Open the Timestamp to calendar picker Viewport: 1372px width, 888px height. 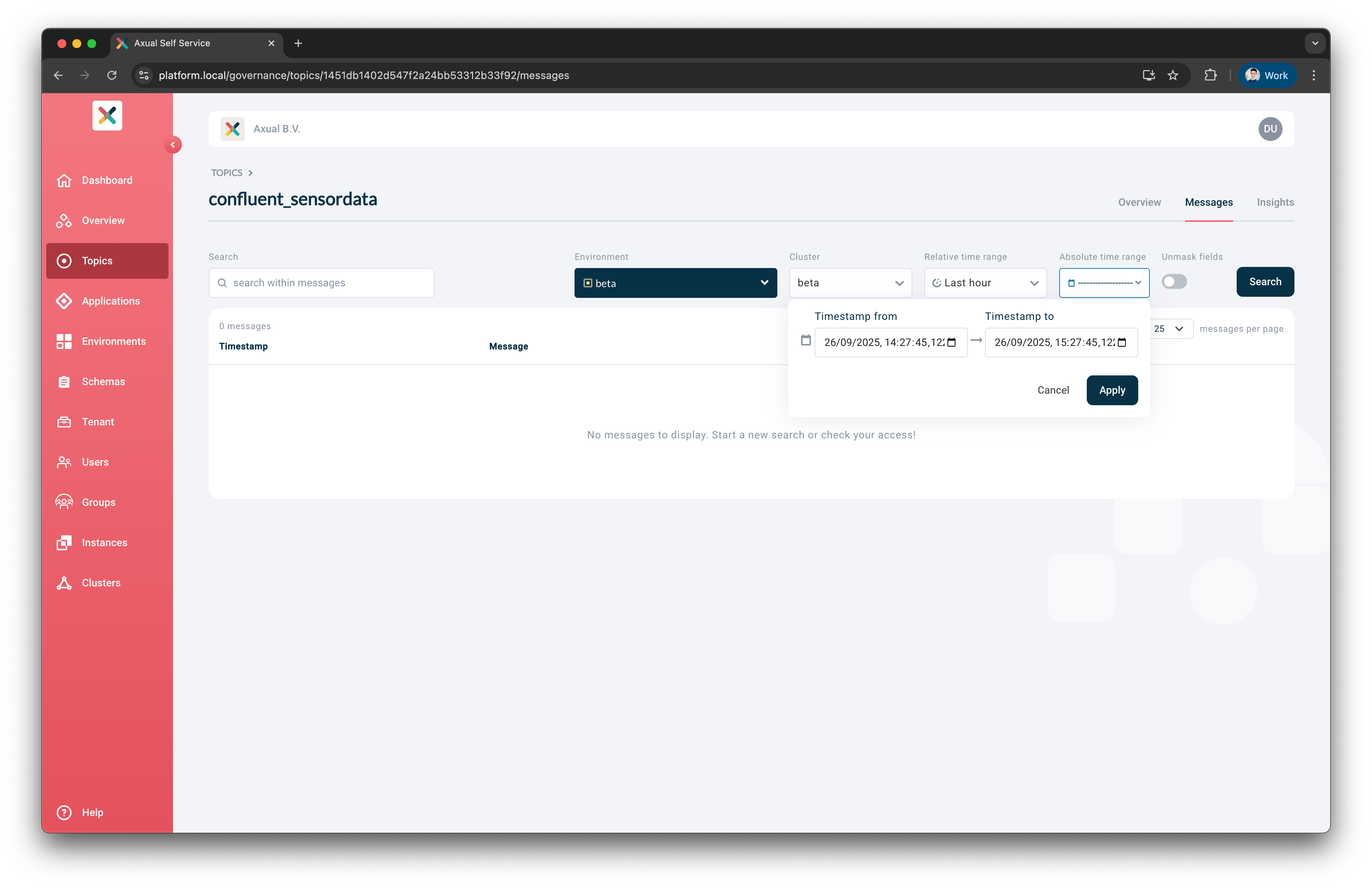1121,342
